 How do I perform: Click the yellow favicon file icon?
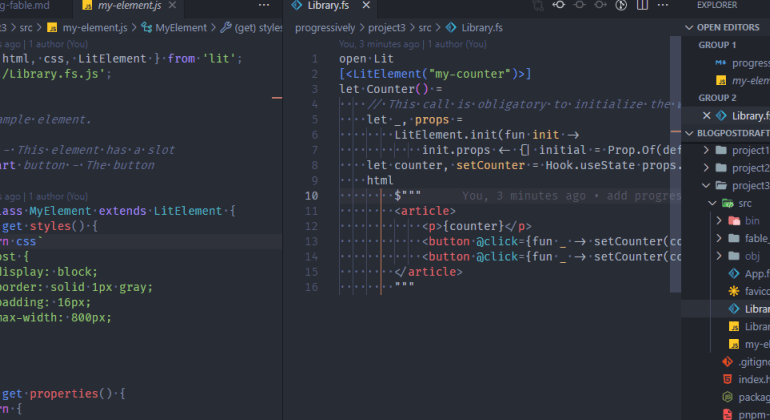coord(734,291)
